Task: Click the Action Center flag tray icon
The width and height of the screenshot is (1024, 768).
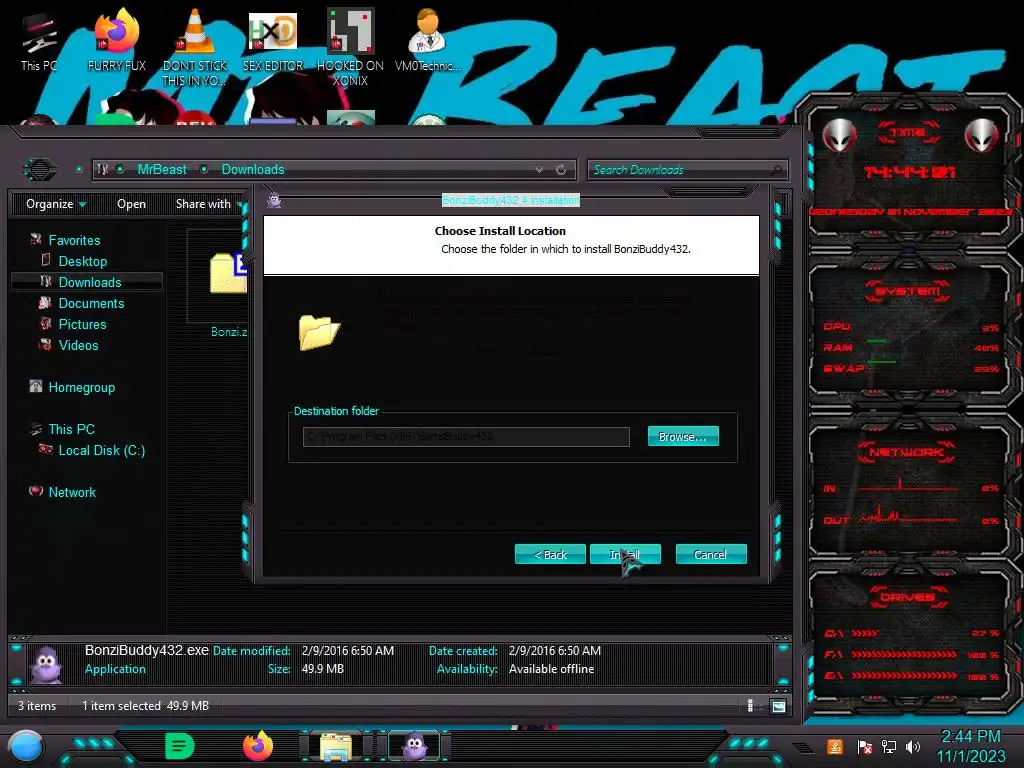Action: click(x=865, y=746)
